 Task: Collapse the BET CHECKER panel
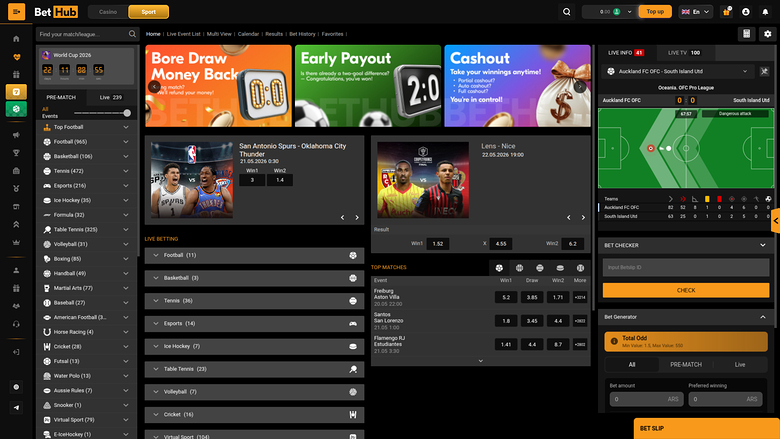[x=763, y=245]
